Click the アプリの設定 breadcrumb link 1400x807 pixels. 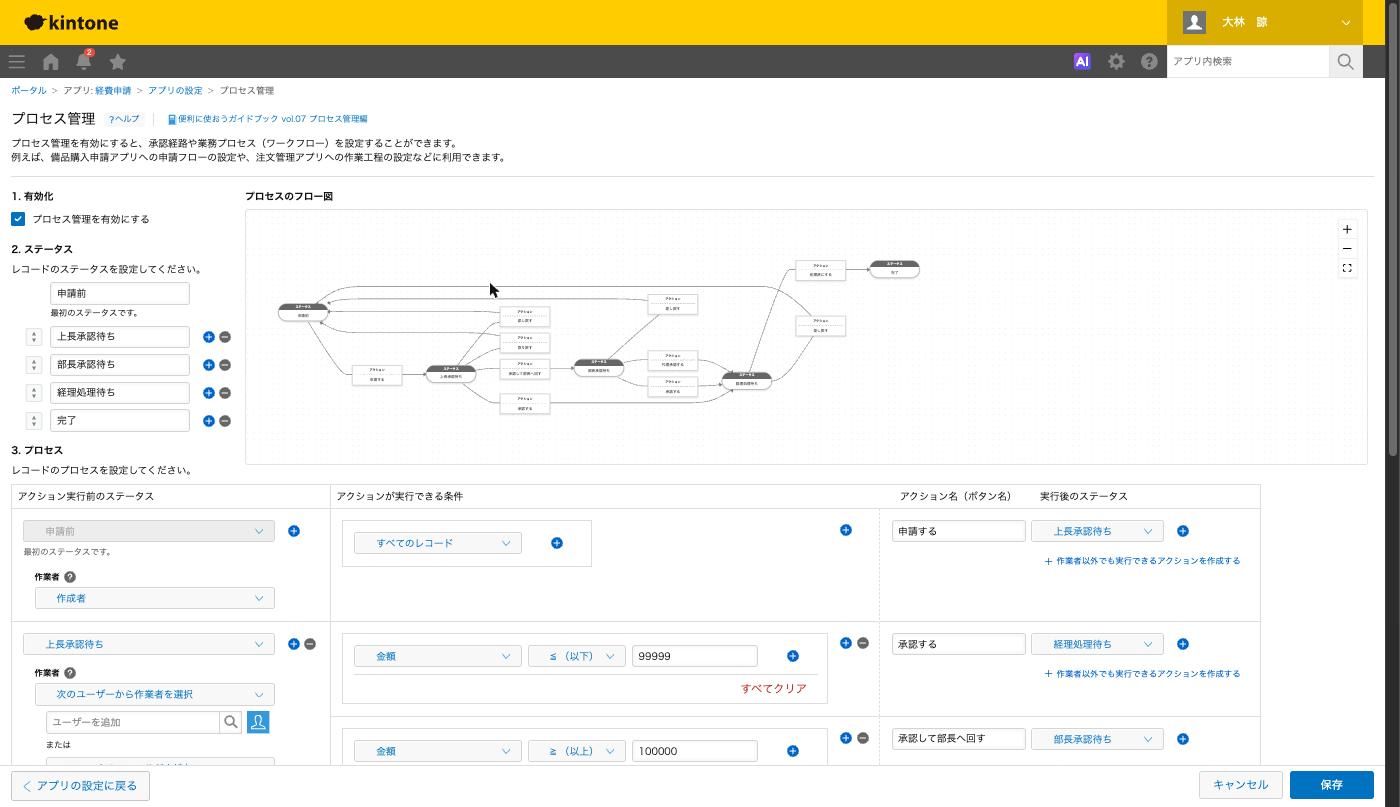tap(175, 91)
